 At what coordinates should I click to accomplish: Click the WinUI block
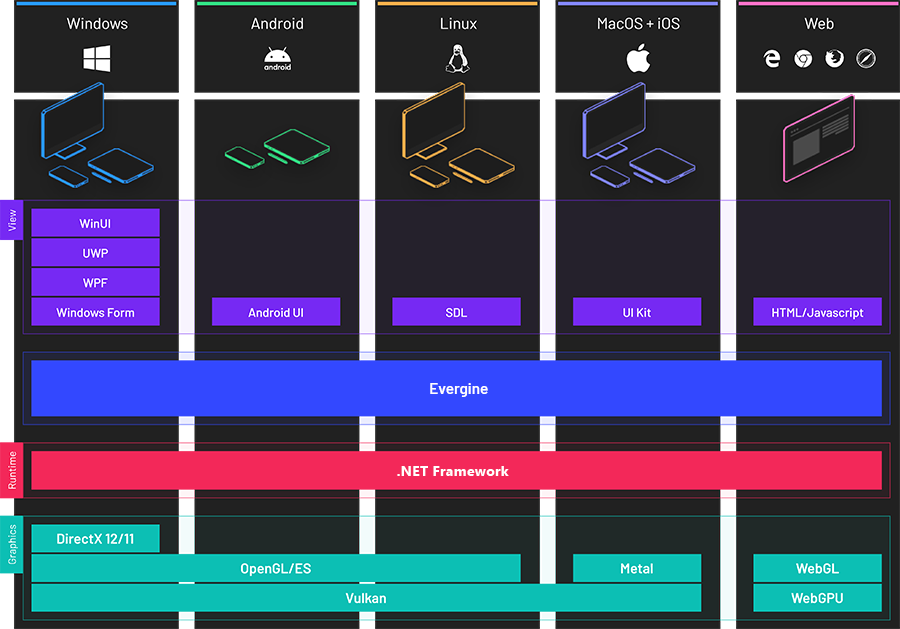[96, 223]
